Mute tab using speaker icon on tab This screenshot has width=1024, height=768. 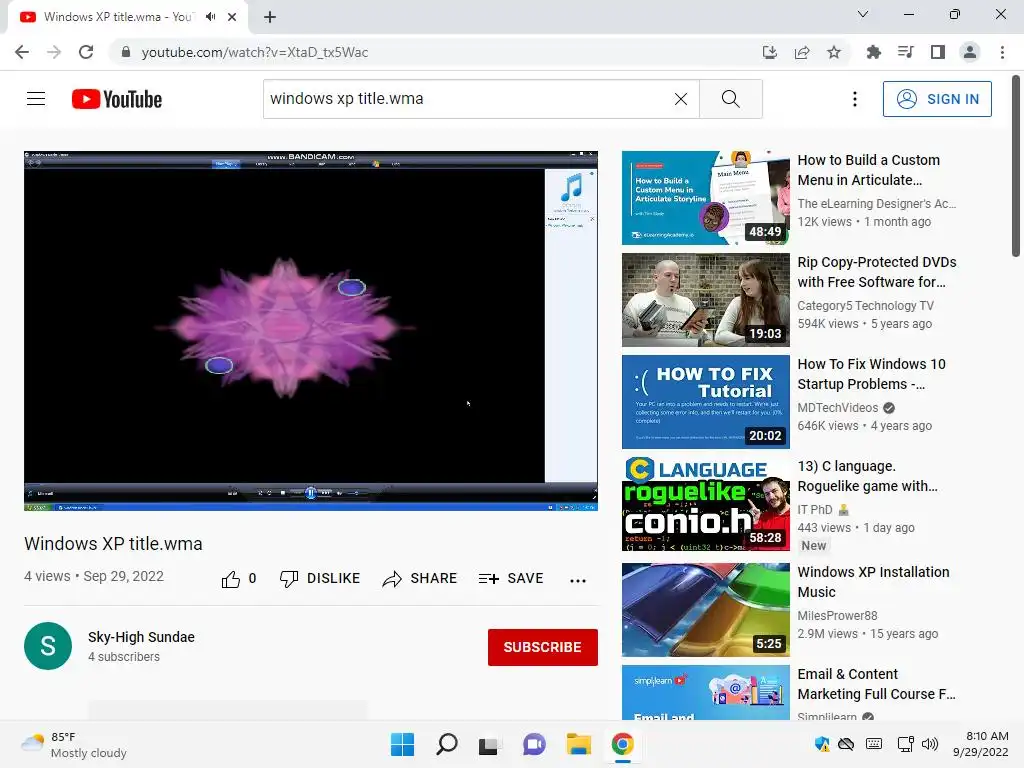point(210,17)
